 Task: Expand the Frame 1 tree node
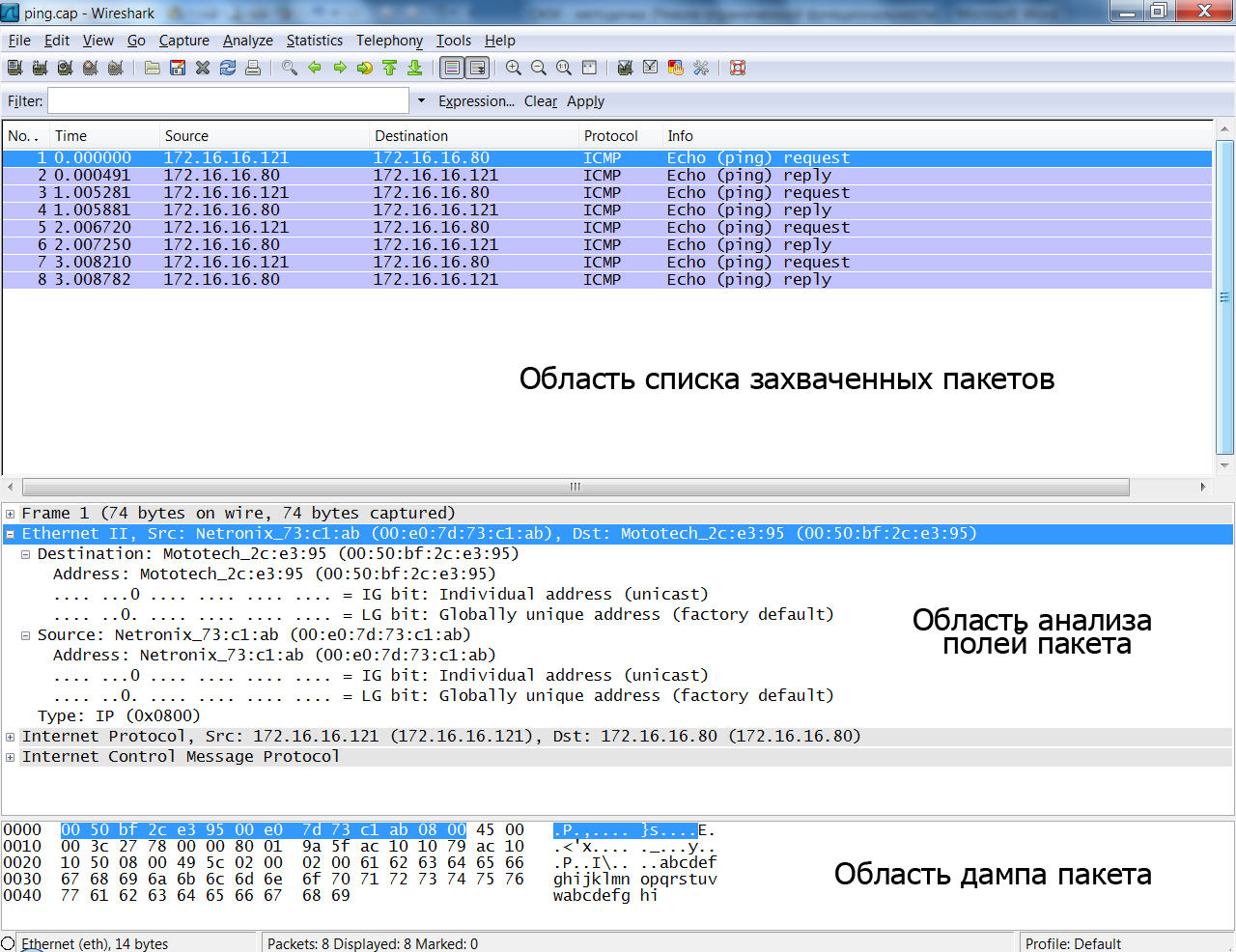(x=11, y=514)
